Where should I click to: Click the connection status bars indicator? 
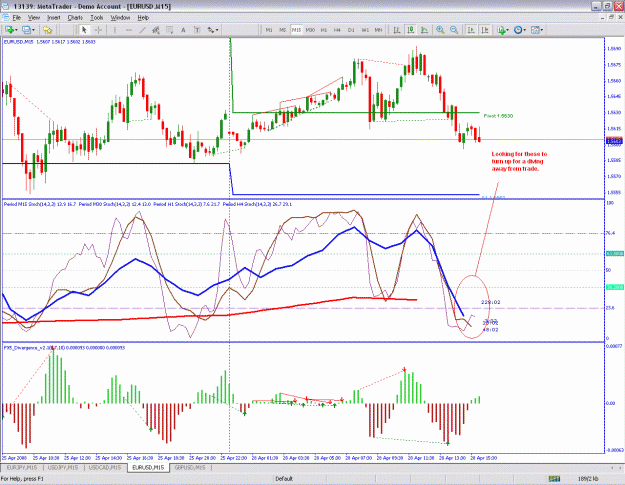554,479
